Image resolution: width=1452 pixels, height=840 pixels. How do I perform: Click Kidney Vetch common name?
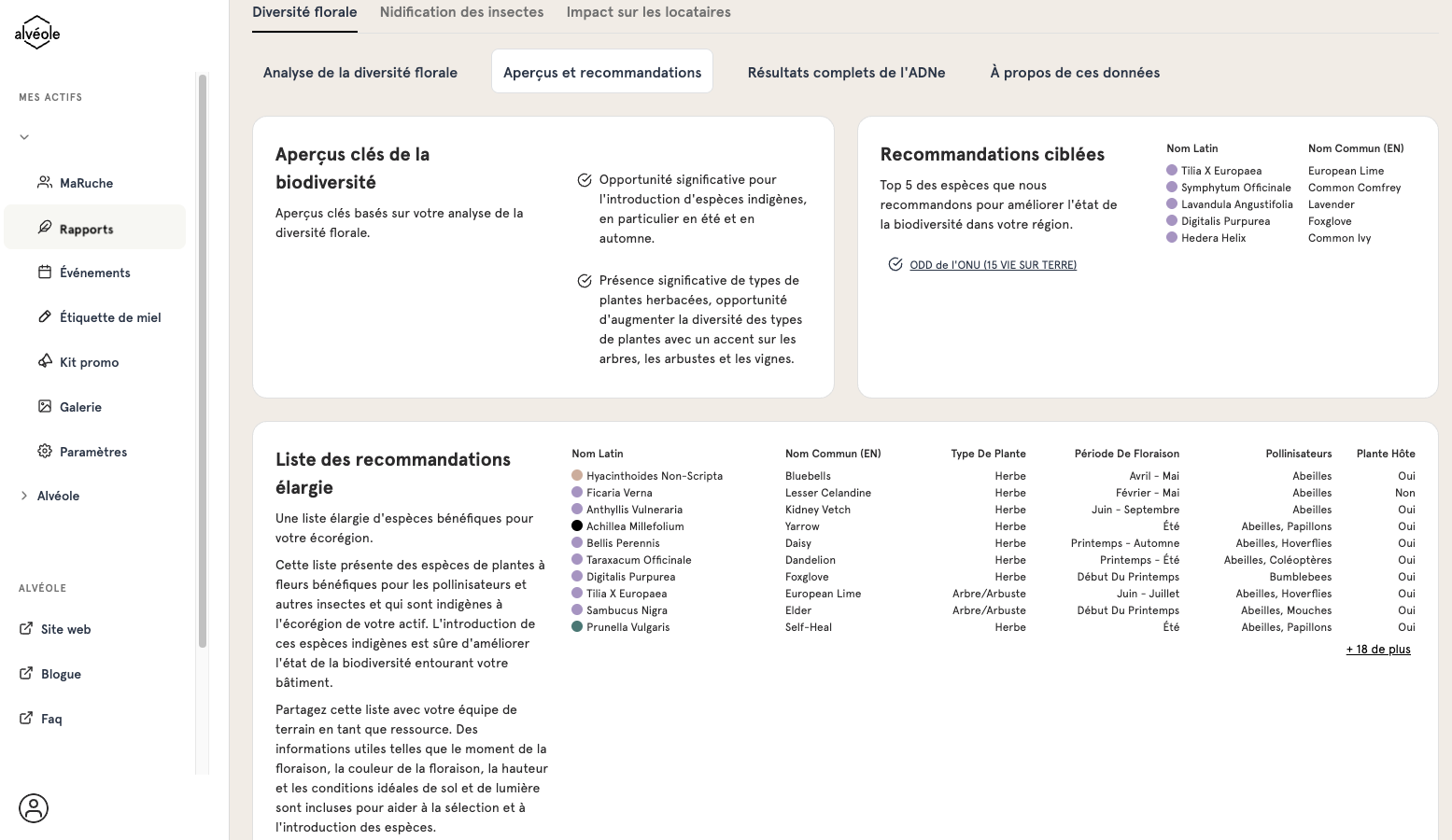coord(818,510)
